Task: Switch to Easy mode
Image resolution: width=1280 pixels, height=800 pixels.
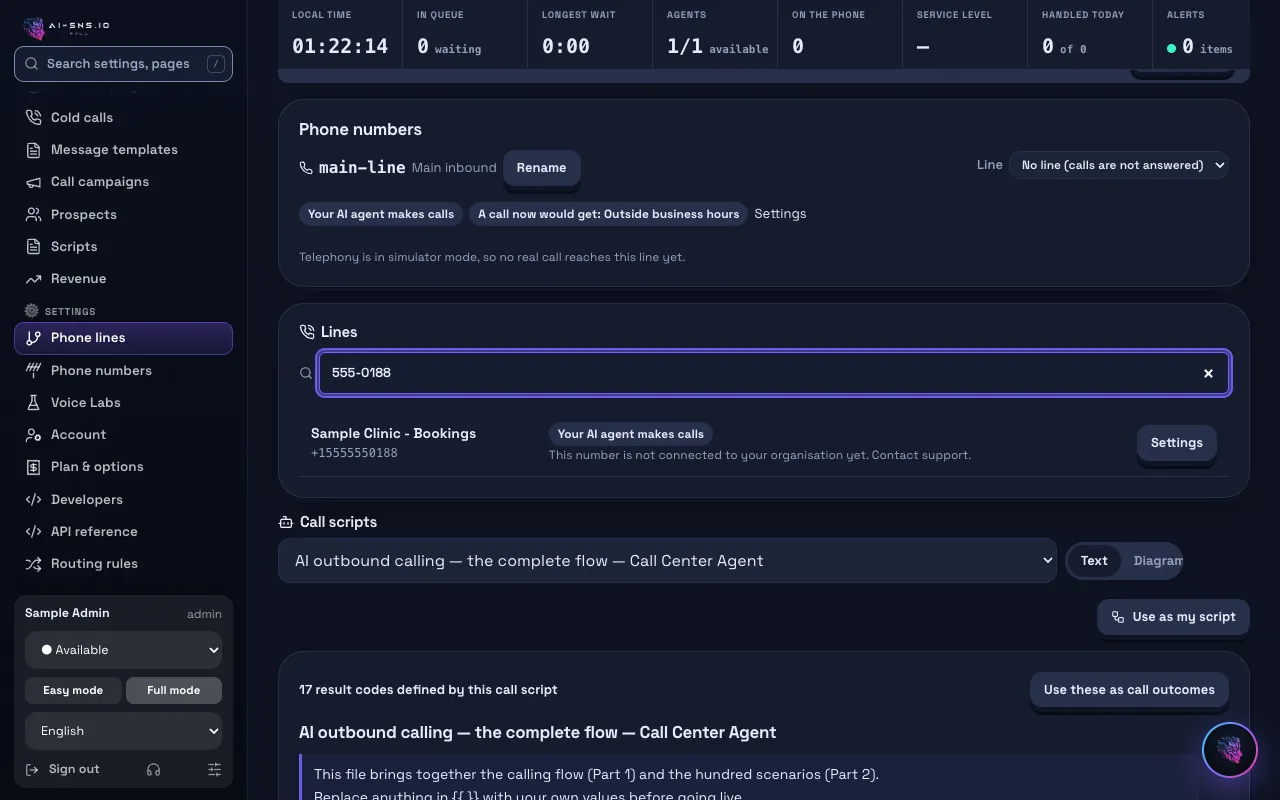Action: [72, 690]
